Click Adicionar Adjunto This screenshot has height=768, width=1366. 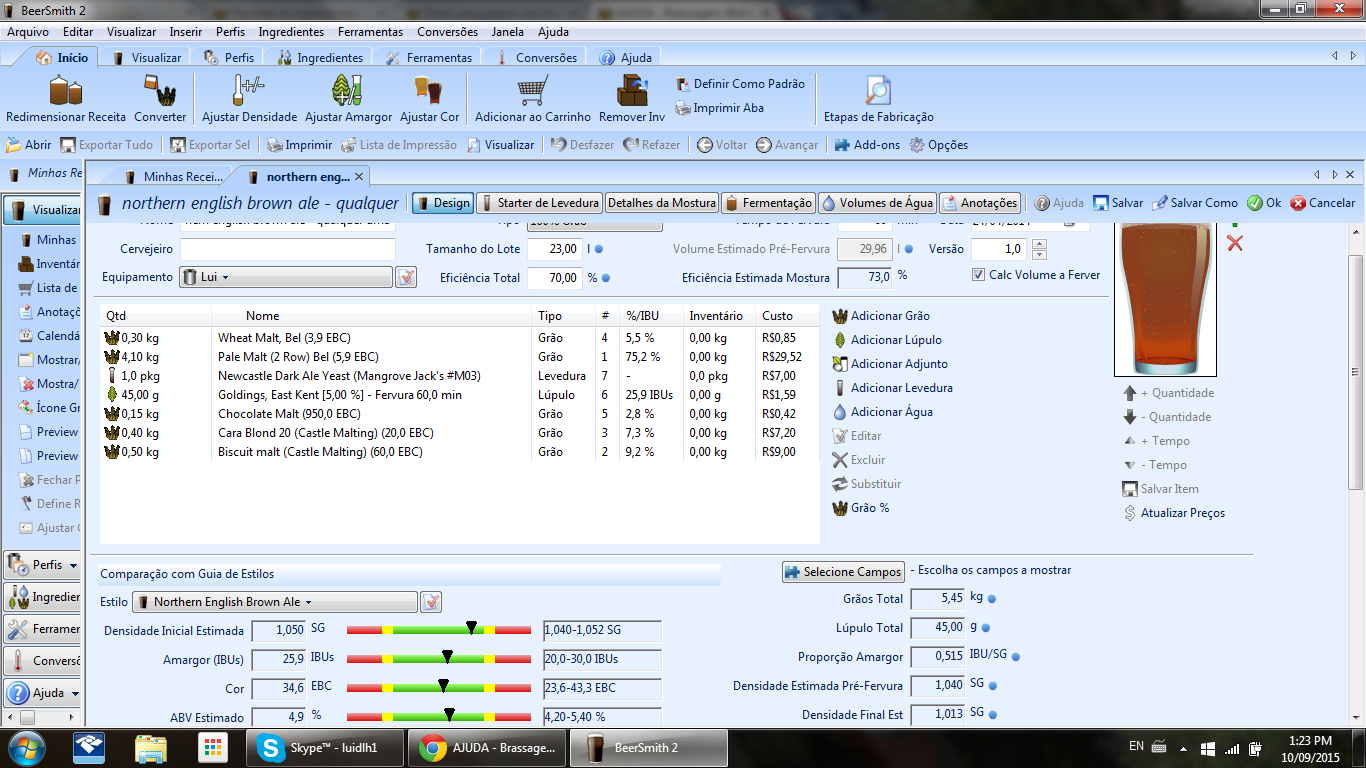click(890, 364)
